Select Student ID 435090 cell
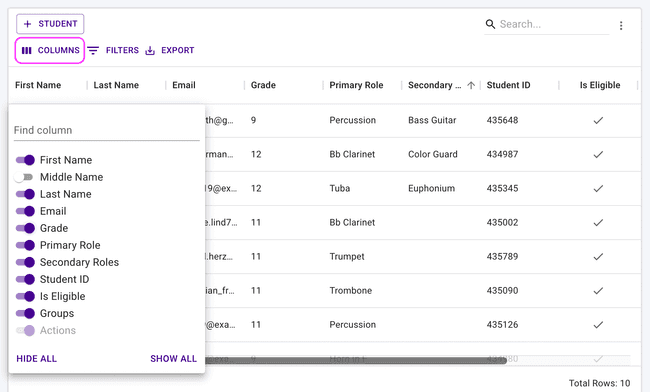The width and height of the screenshot is (650, 392). [x=502, y=290]
